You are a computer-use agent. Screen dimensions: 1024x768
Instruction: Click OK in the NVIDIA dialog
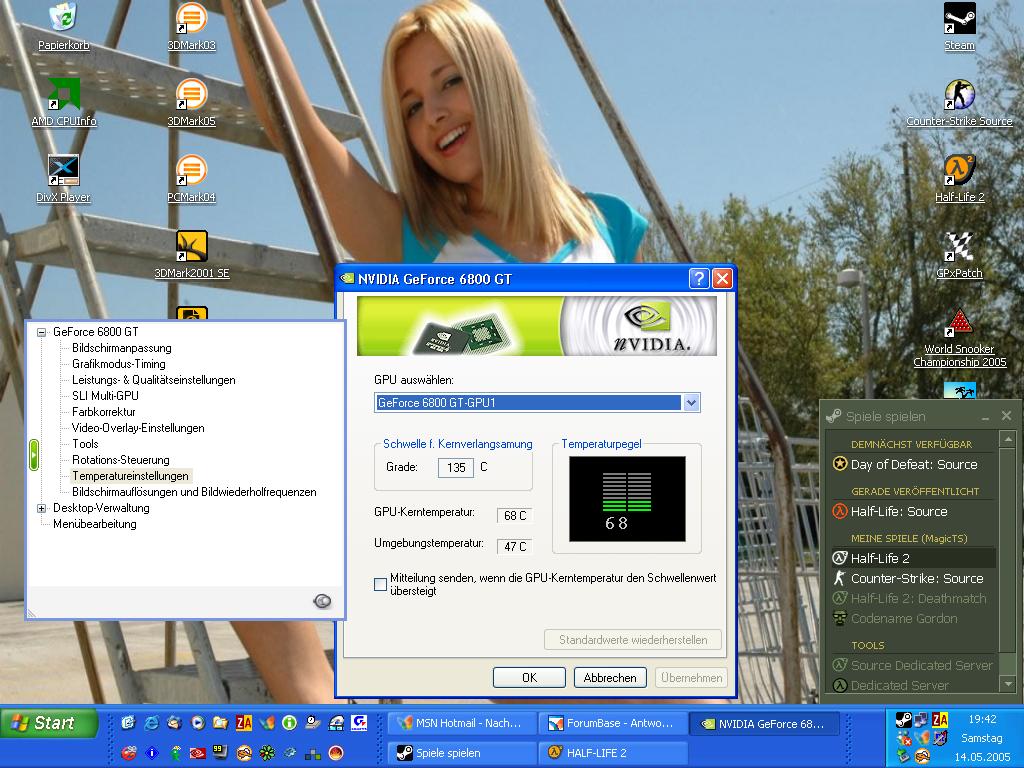(529, 678)
